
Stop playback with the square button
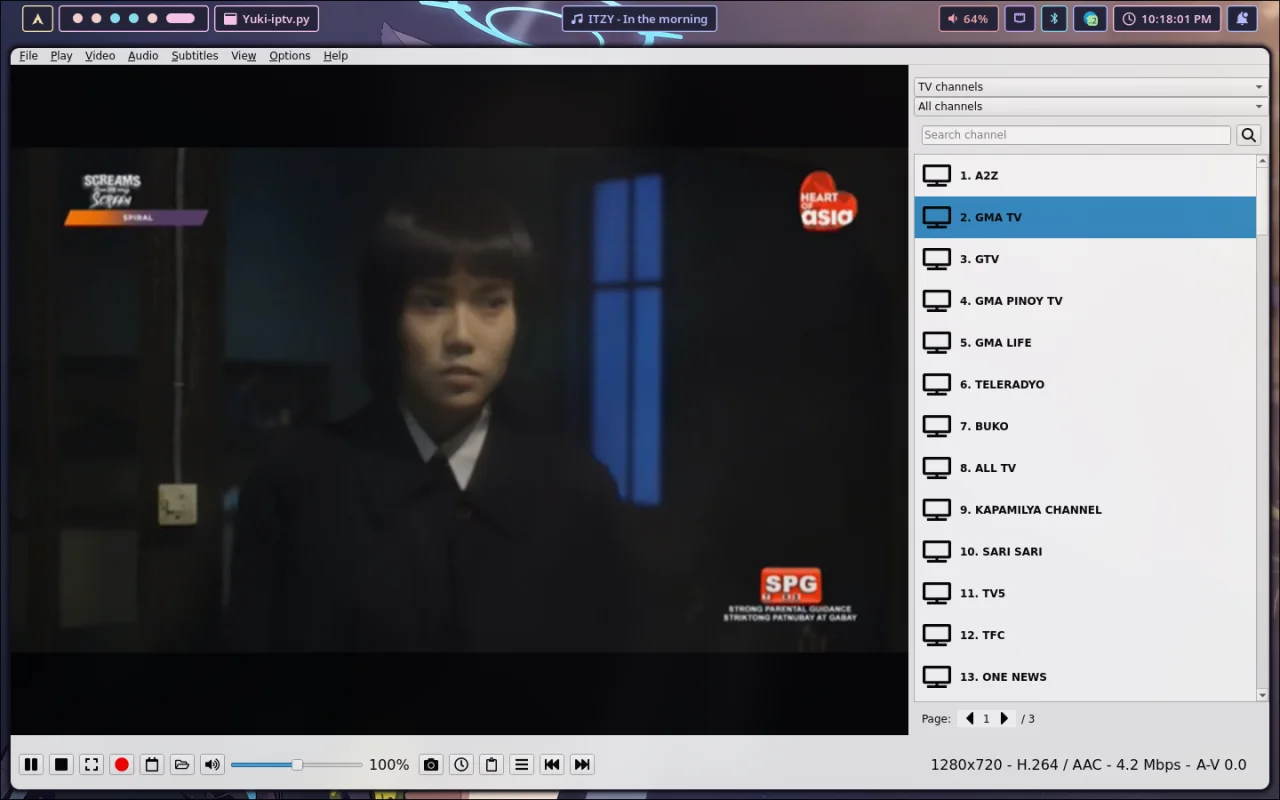tap(61, 765)
